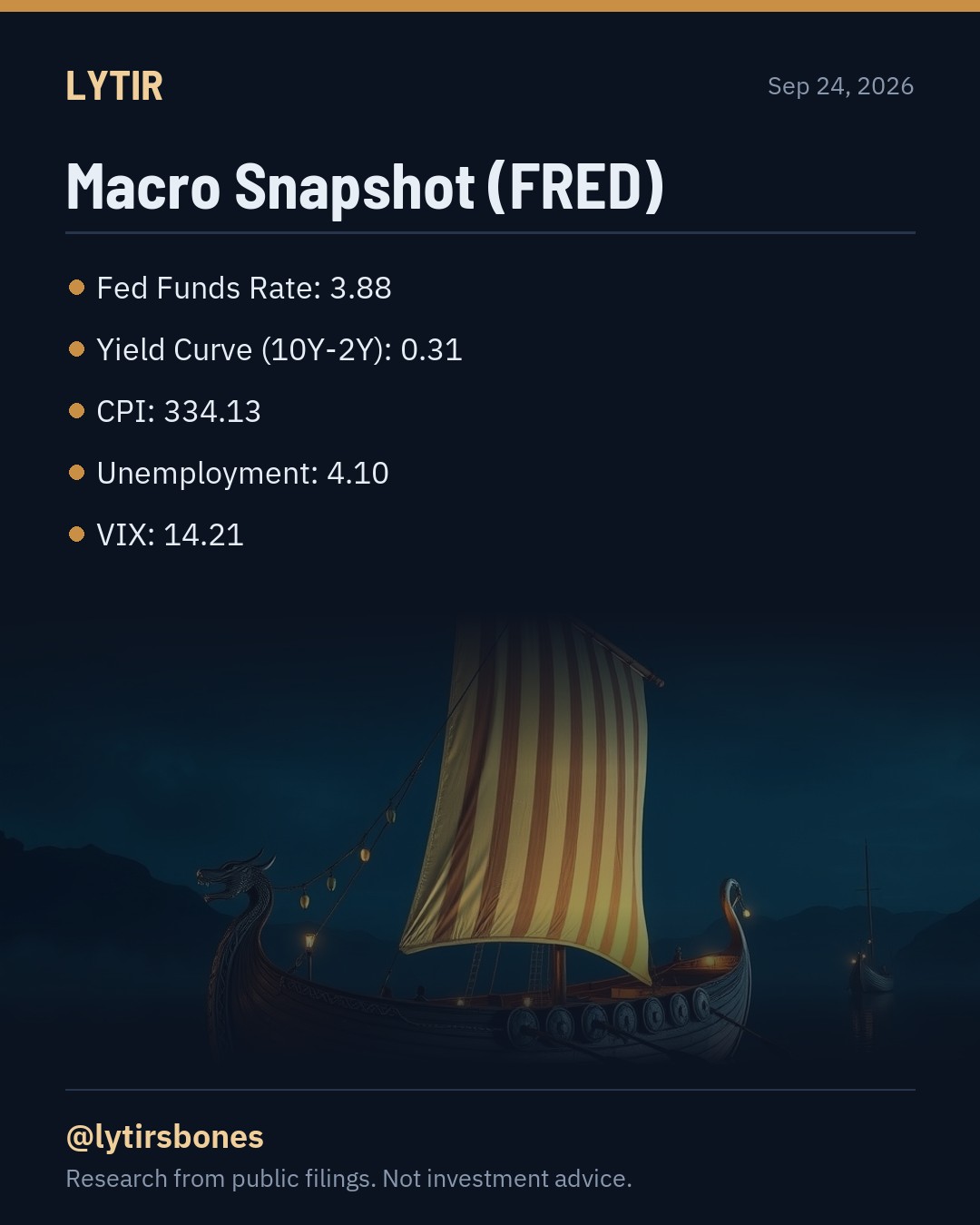The height and width of the screenshot is (1225, 980).
Task: Select the Sep 24, 2026 date label
Action: (840, 86)
